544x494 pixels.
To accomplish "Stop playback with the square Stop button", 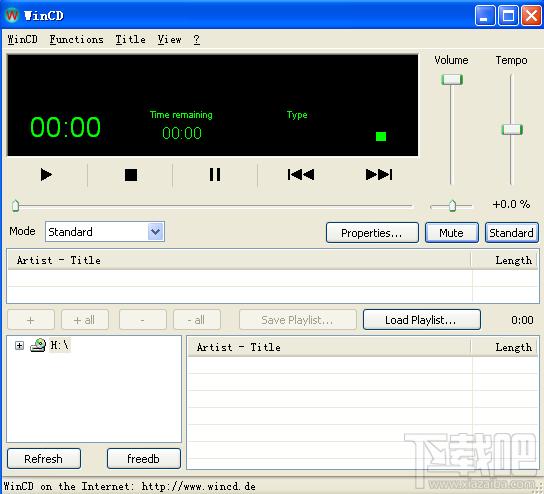I will (130, 175).
